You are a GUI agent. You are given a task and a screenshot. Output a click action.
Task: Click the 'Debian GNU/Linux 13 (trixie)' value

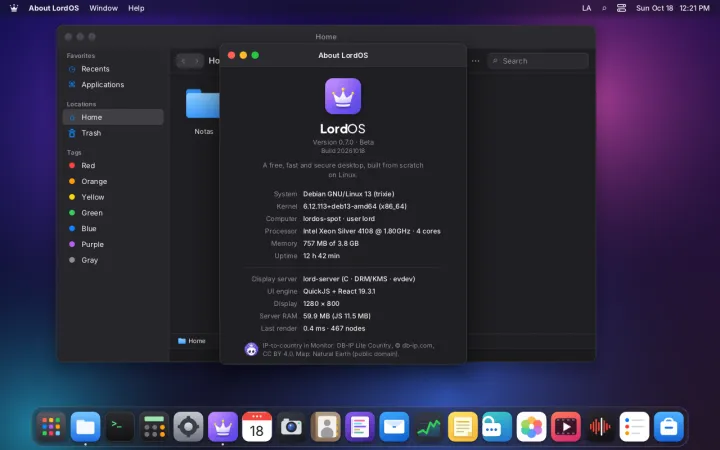(x=349, y=194)
